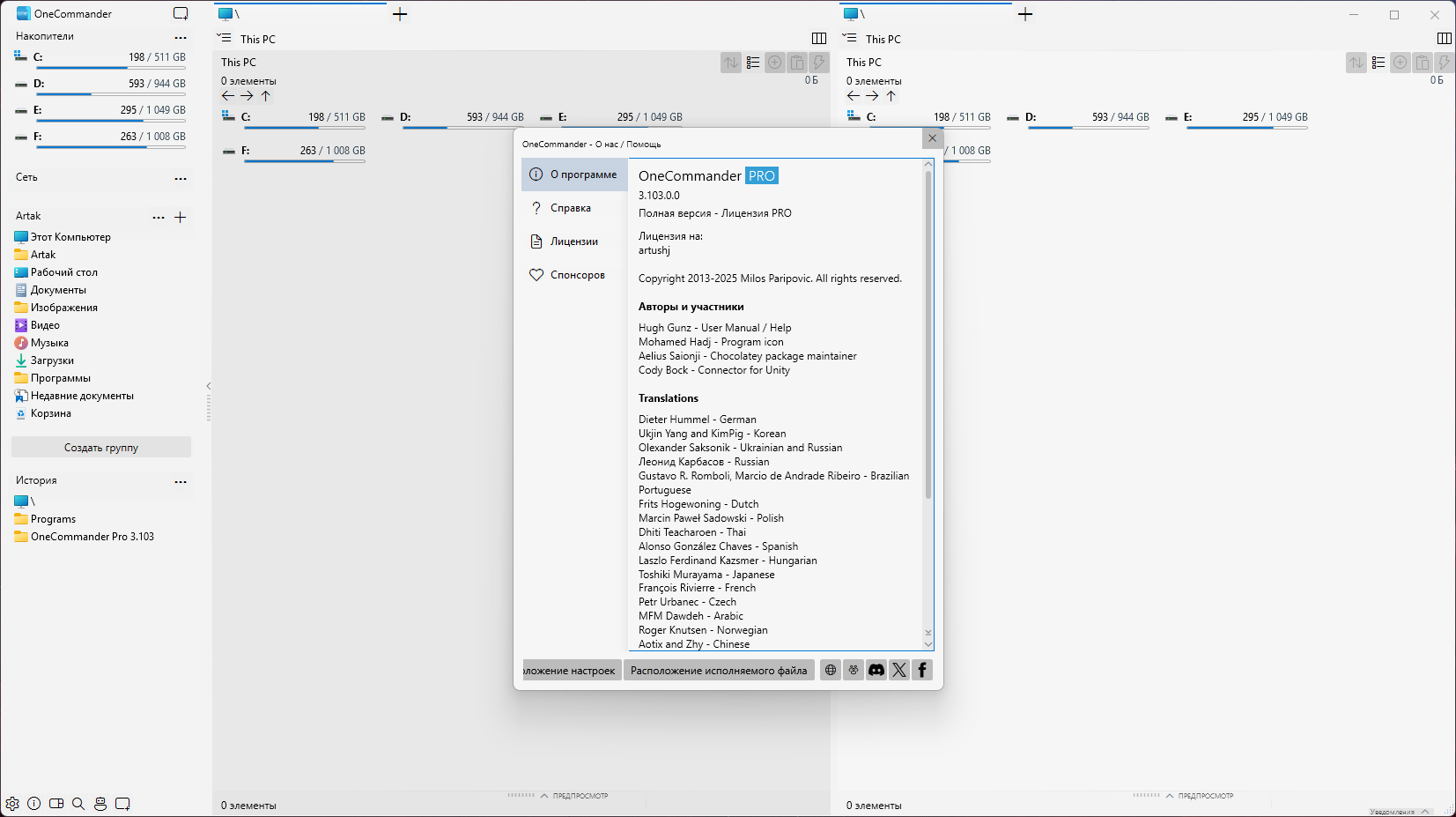Go forward in the right pane
The width and height of the screenshot is (1456, 817).
point(872,96)
